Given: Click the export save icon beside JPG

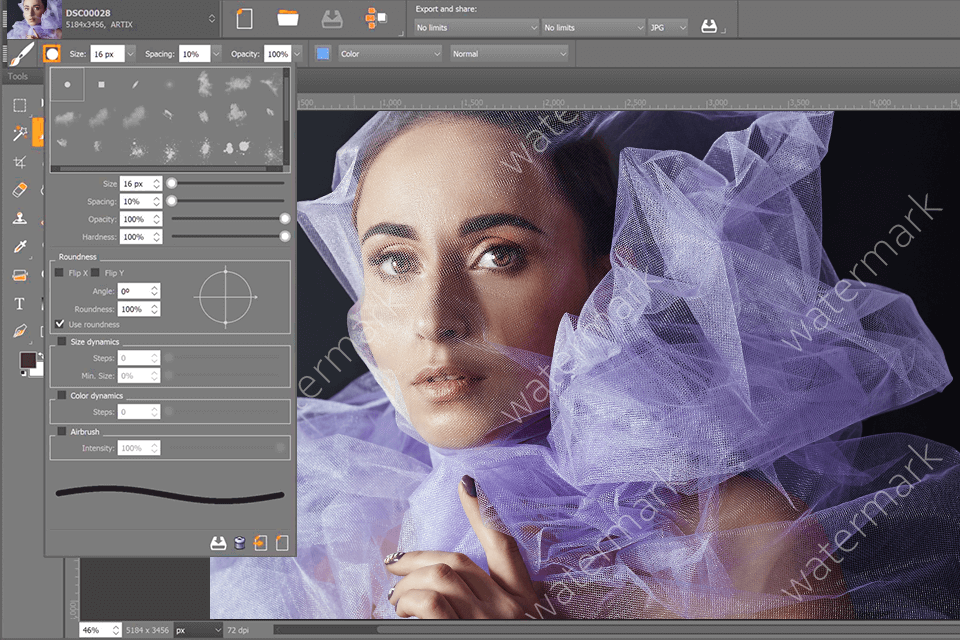Looking at the screenshot, I should pyautogui.click(x=709, y=27).
